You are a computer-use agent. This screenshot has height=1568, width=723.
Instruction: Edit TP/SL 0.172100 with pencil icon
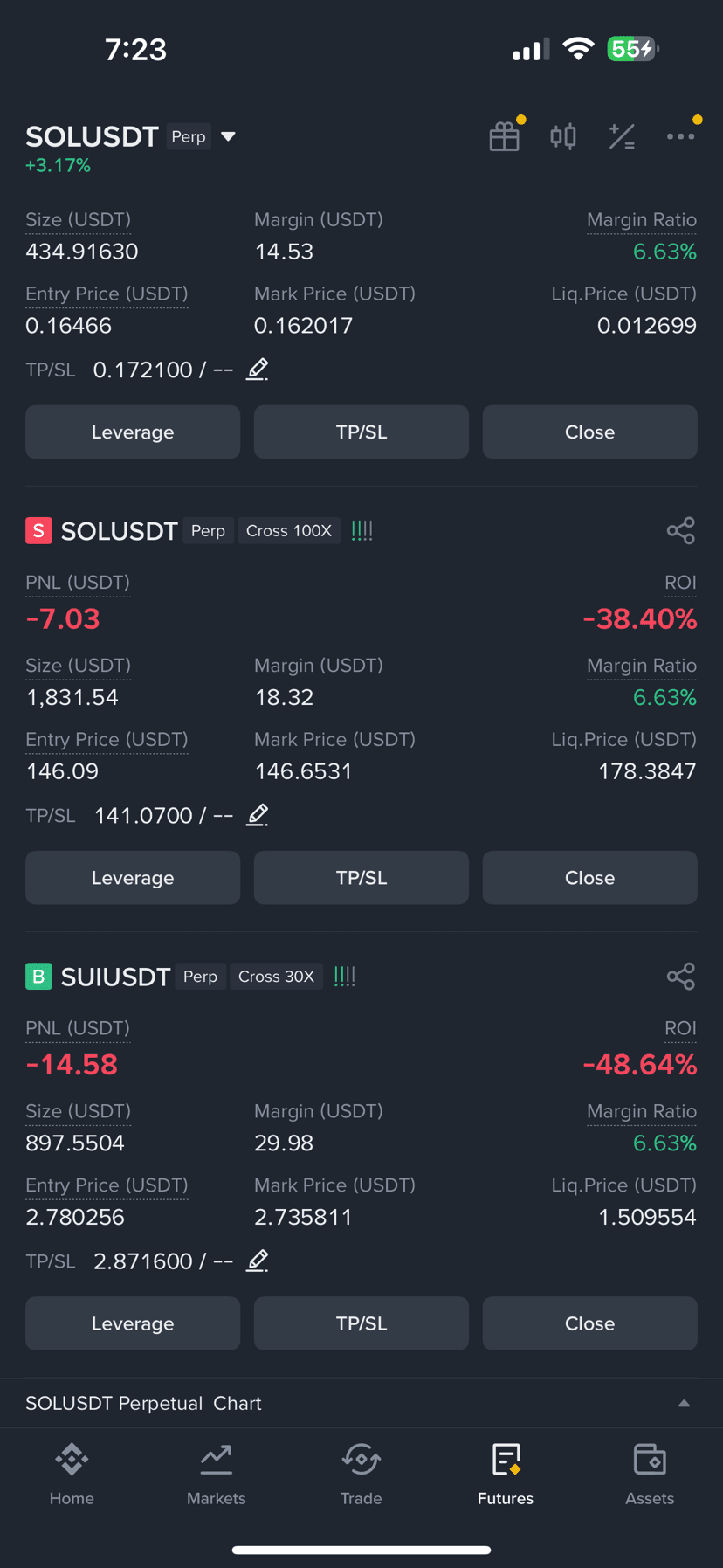(x=257, y=370)
